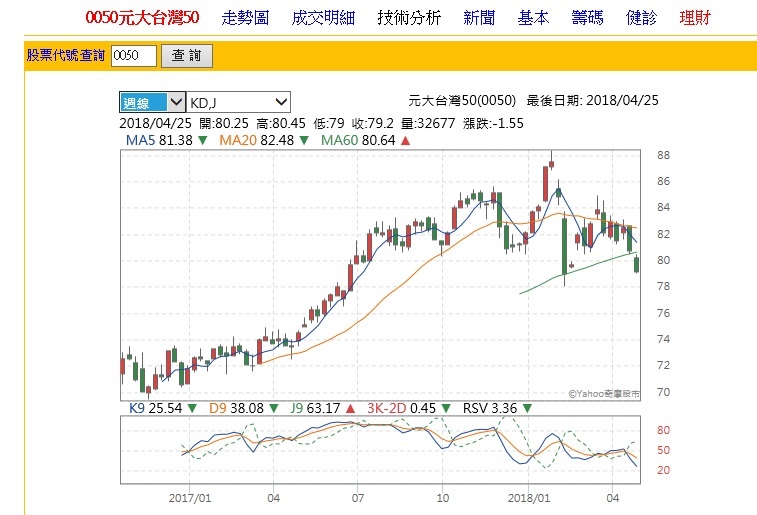This screenshot has width=757, height=515.
Task: Open the 成交明細 tab
Action: coord(323,18)
